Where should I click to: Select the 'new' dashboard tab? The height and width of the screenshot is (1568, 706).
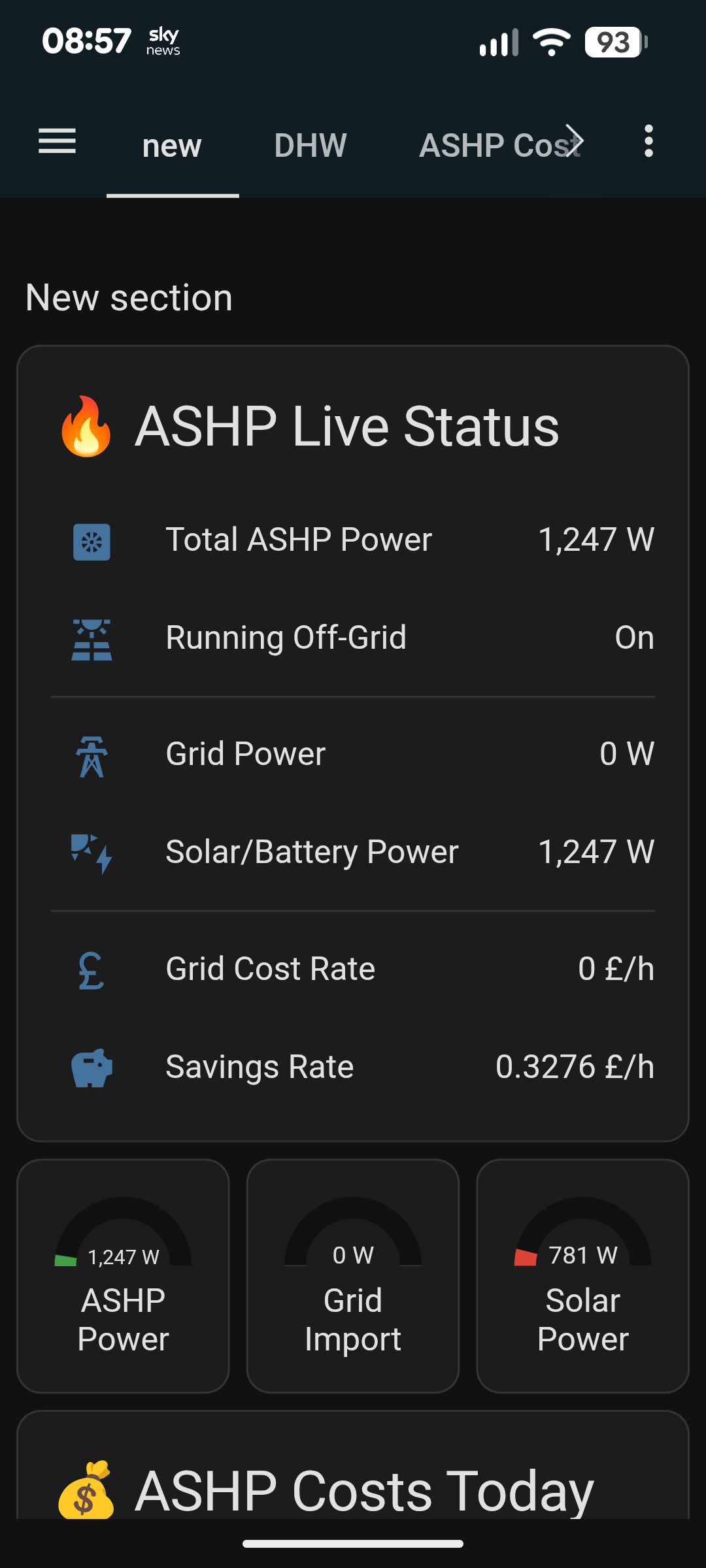(172, 145)
